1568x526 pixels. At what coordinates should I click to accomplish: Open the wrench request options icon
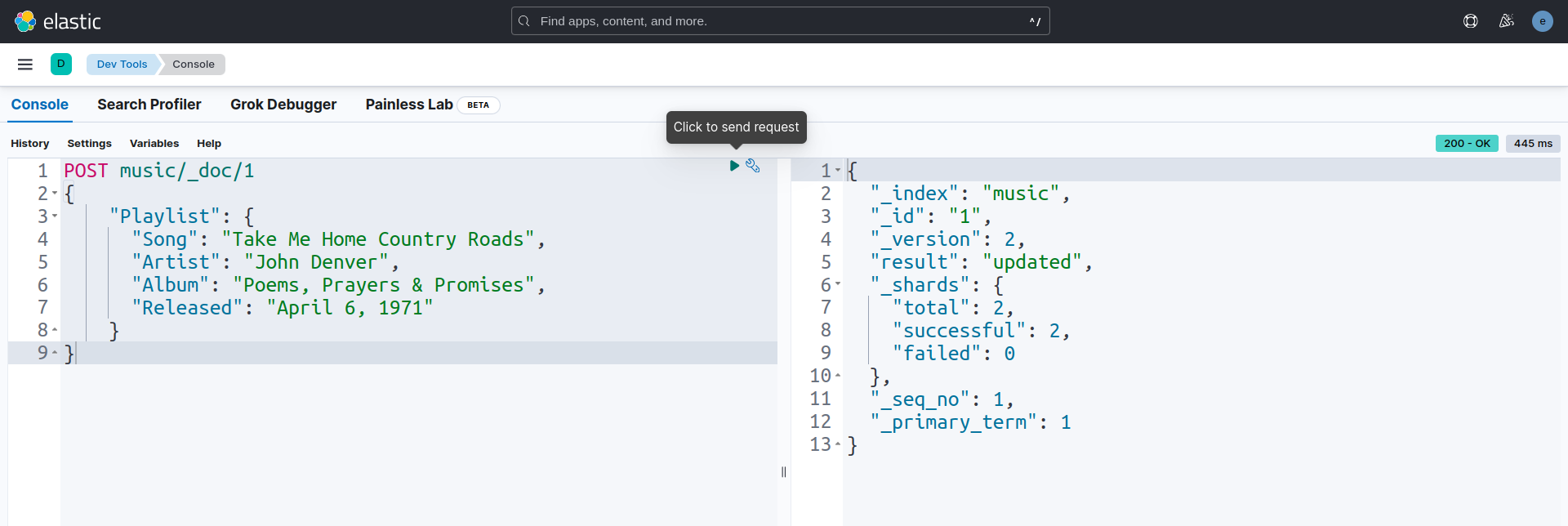753,166
